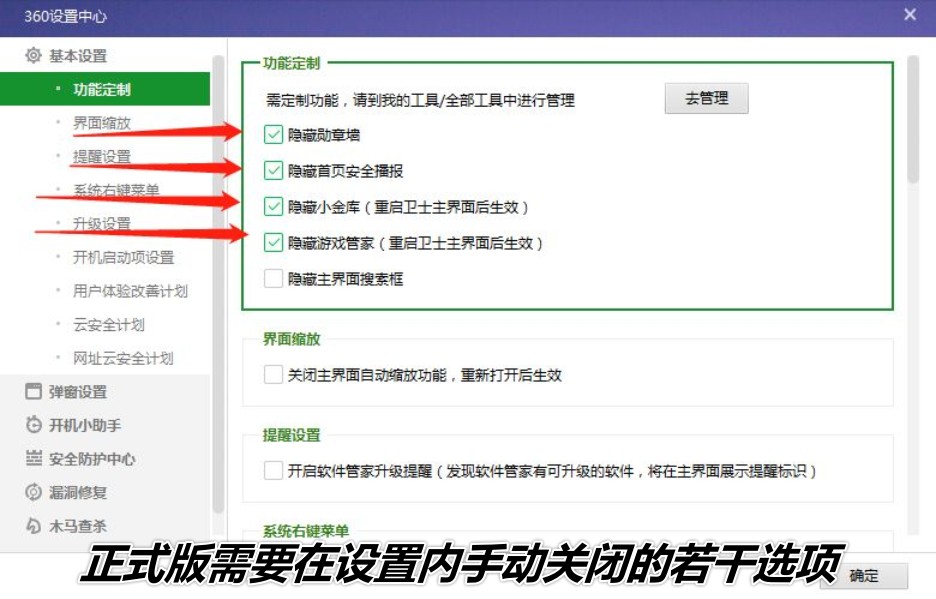Select 提醒设置 in the sidebar
Image resolution: width=936 pixels, height=599 pixels.
[102, 156]
